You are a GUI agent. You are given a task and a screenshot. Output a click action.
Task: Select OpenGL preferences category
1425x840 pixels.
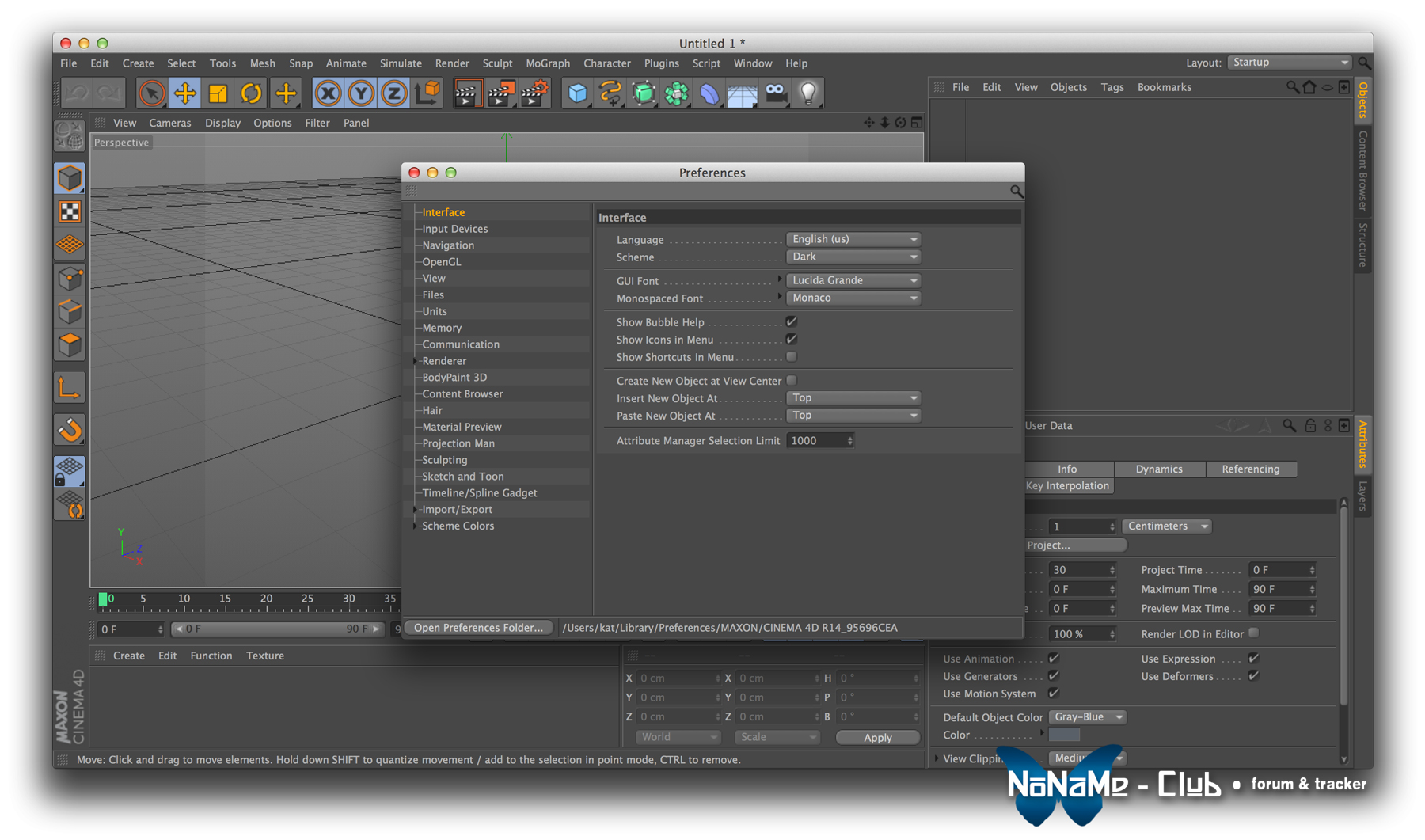pos(442,262)
